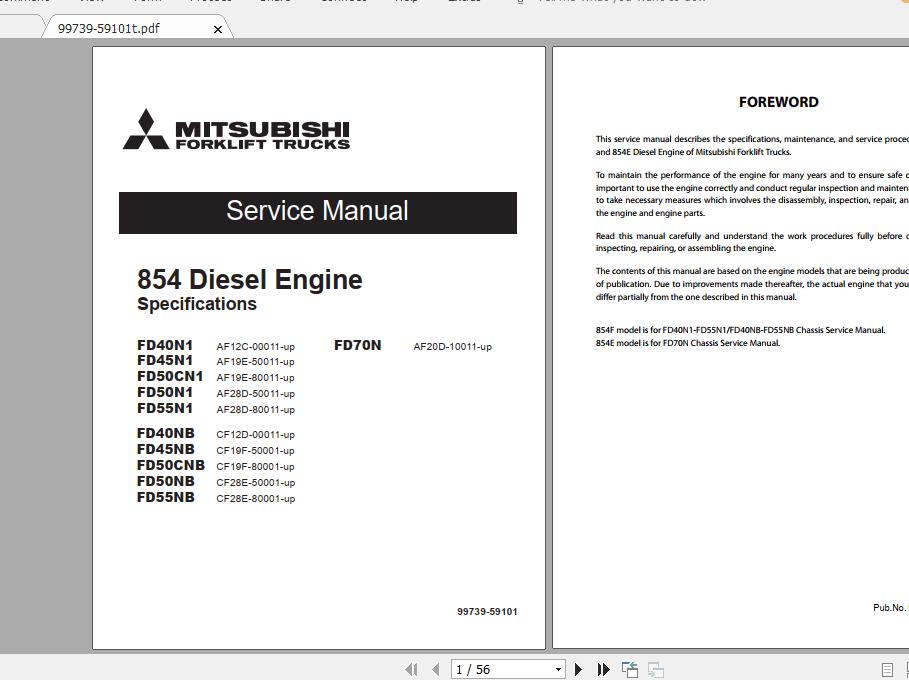The height and width of the screenshot is (680, 909).
Task: Go to the first page
Action: pyautogui.click(x=412, y=670)
